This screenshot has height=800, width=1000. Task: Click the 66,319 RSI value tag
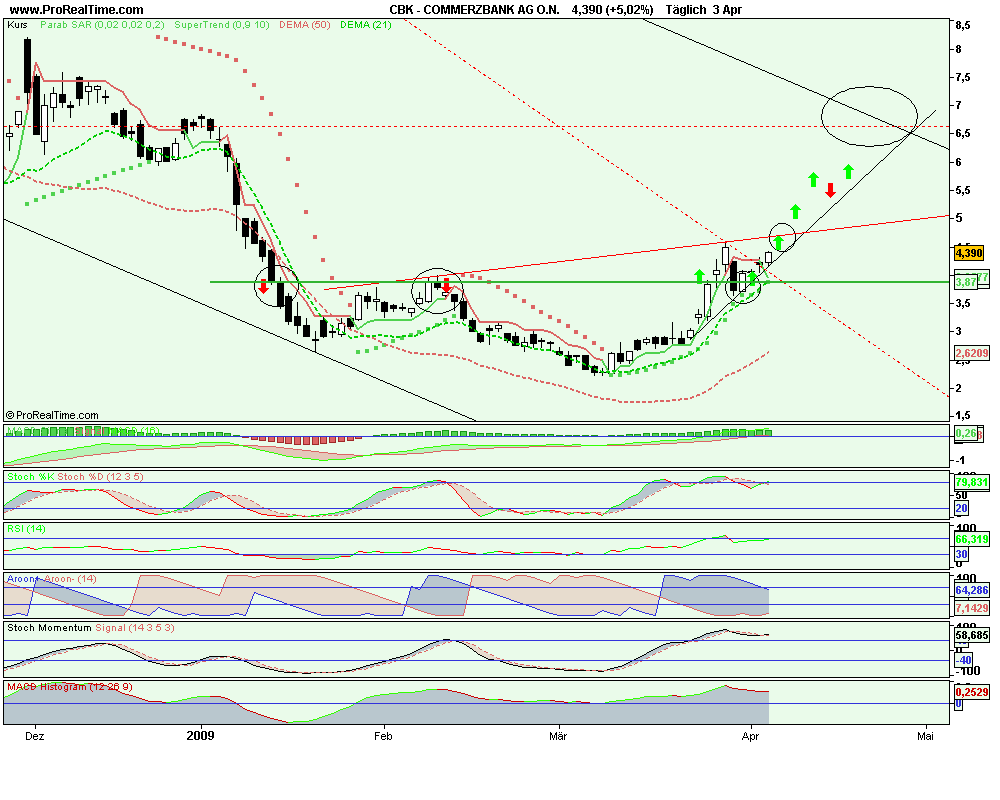click(x=971, y=539)
